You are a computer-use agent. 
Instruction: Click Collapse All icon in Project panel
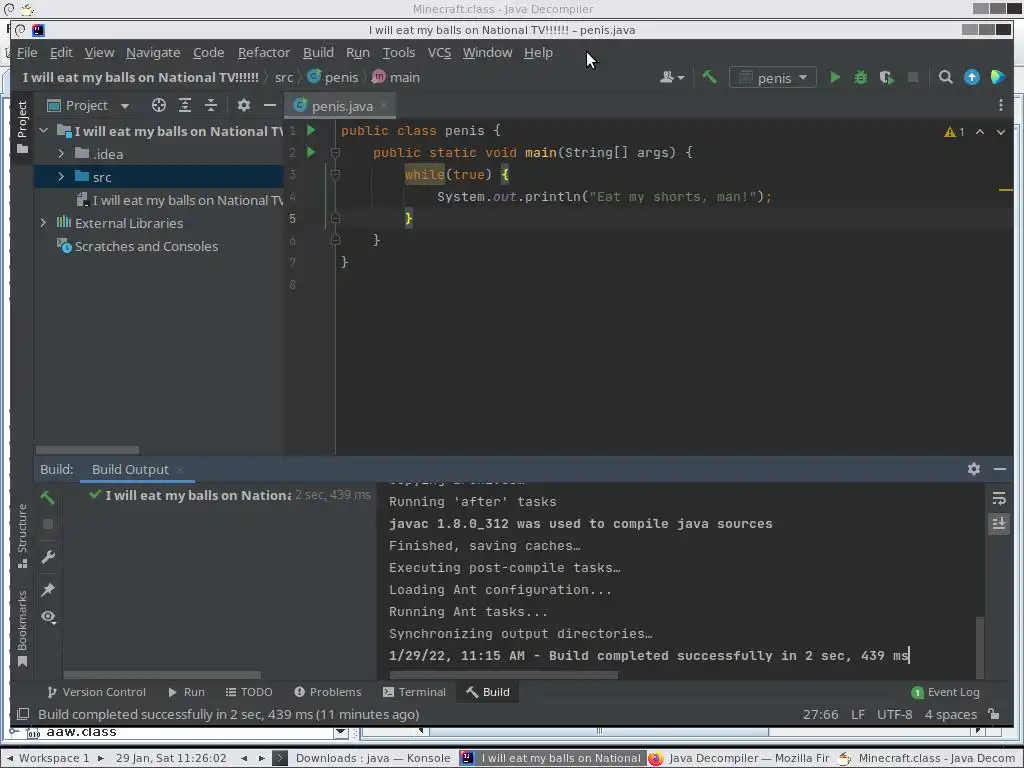click(x=210, y=105)
